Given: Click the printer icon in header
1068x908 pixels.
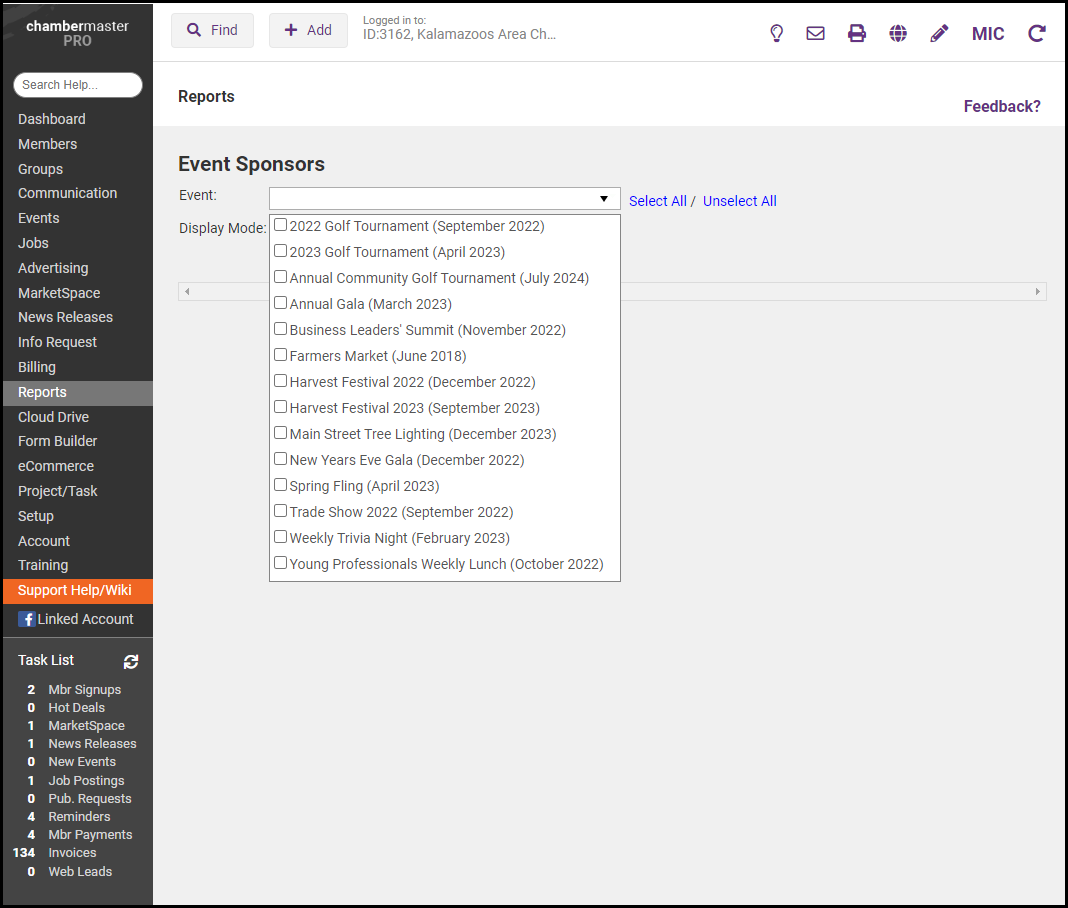Looking at the screenshot, I should [857, 33].
